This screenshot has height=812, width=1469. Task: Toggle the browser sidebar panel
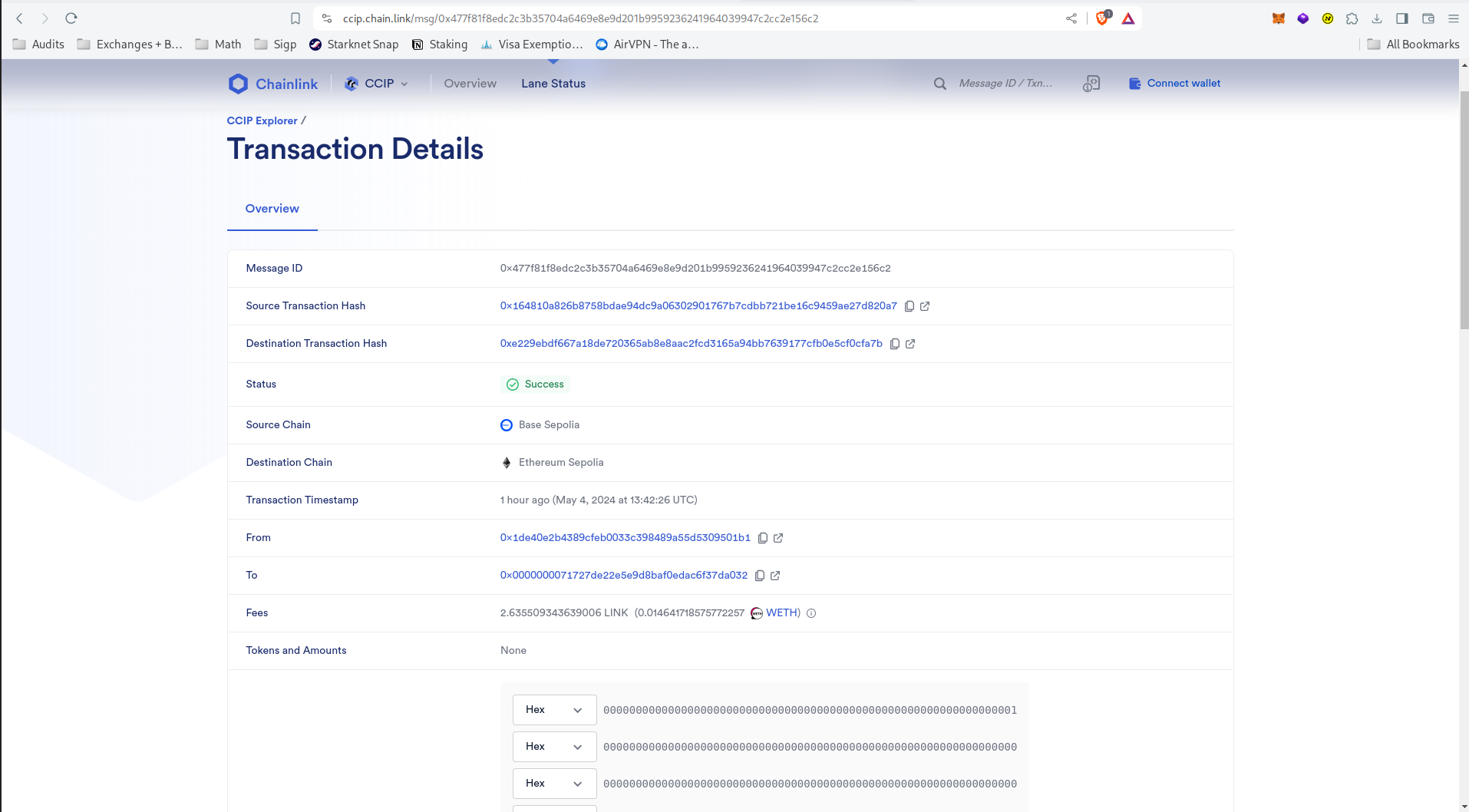pos(1402,18)
